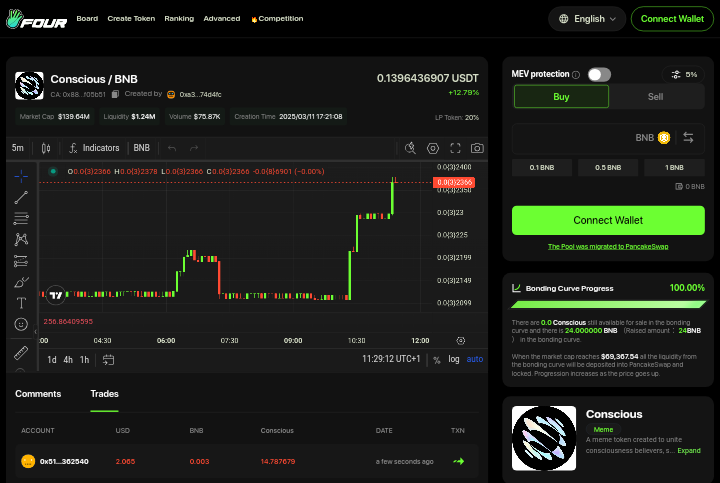Expand the Conscious token description
This screenshot has height=483, width=720.
tap(689, 450)
